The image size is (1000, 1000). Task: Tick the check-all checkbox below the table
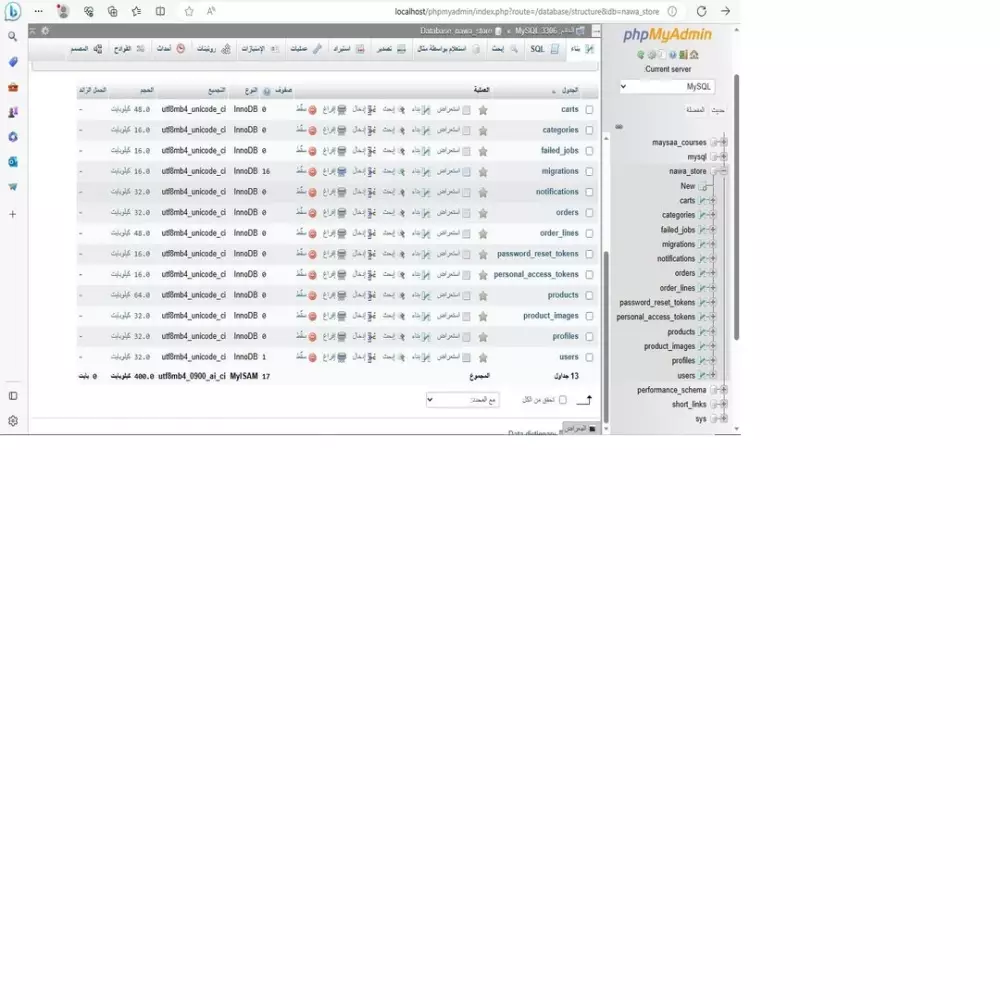562,400
